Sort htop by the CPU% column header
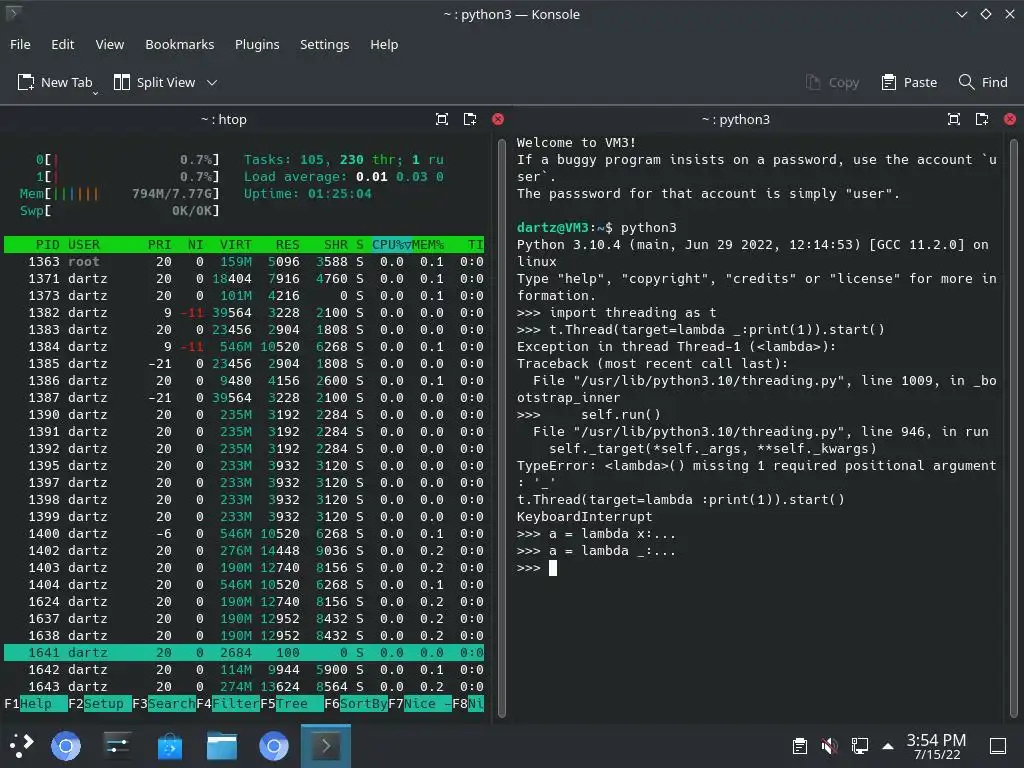 (x=391, y=244)
